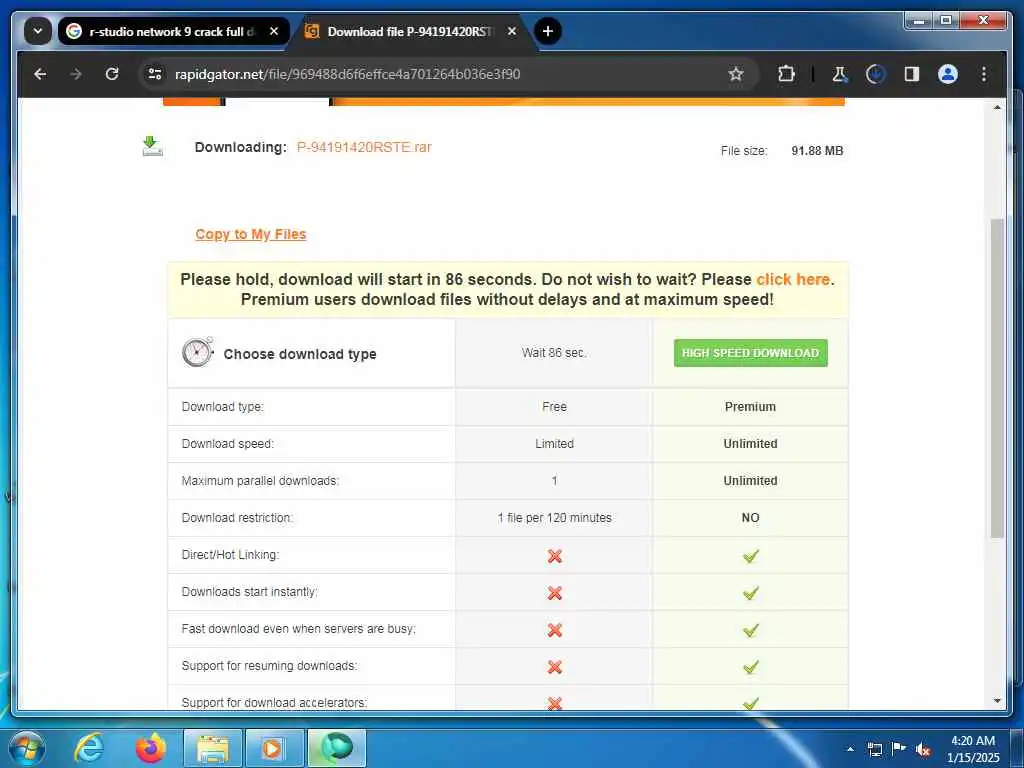Viewport: 1024px width, 768px height.
Task: Open Windows Explorer folder icon in taskbar
Action: pos(213,748)
